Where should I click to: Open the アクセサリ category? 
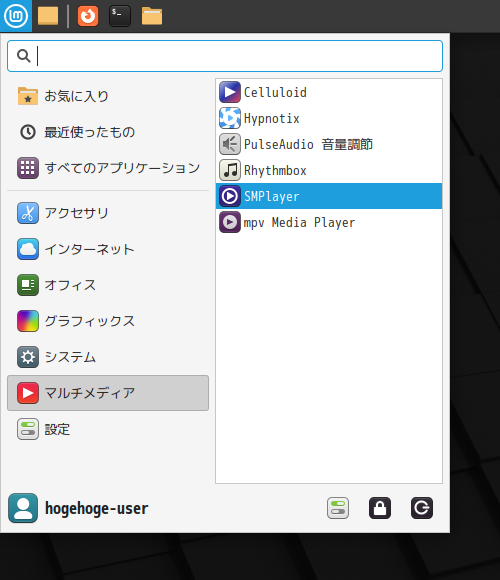(x=108, y=213)
